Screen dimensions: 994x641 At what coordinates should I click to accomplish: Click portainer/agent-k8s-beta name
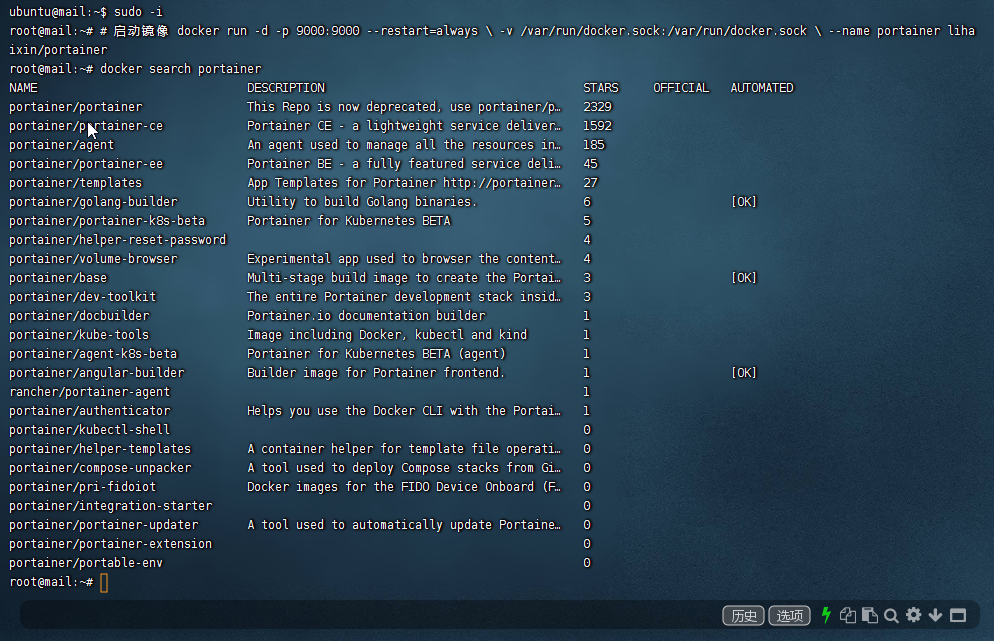pyautogui.click(x=93, y=354)
